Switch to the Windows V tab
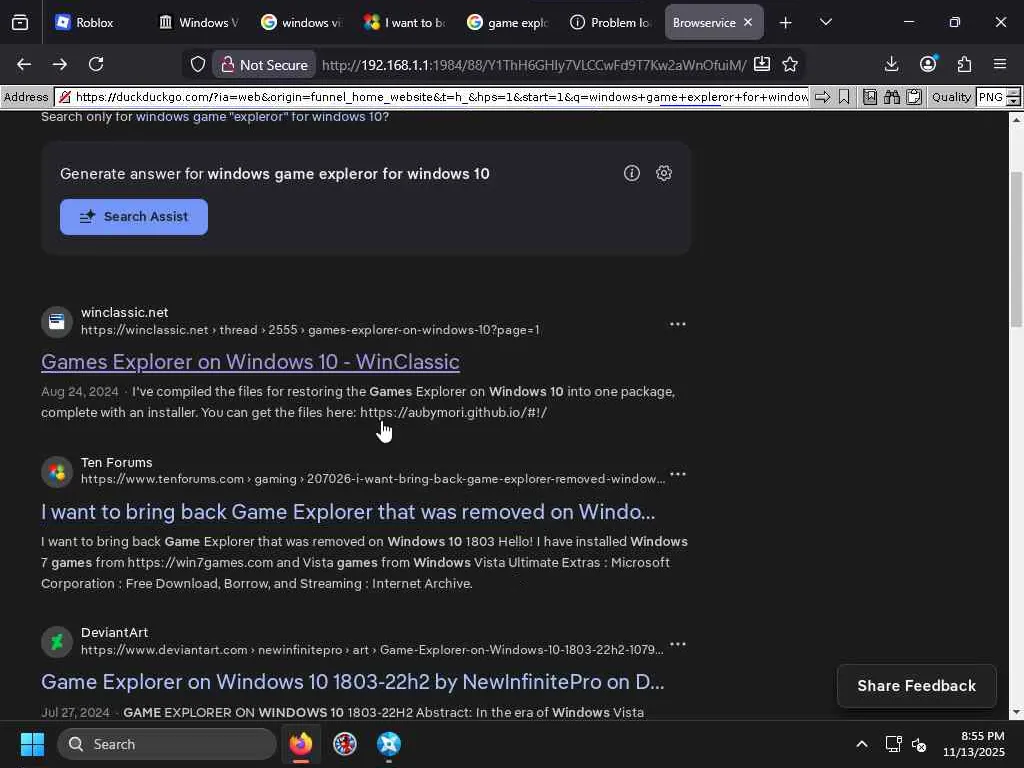The image size is (1024, 768). [199, 23]
